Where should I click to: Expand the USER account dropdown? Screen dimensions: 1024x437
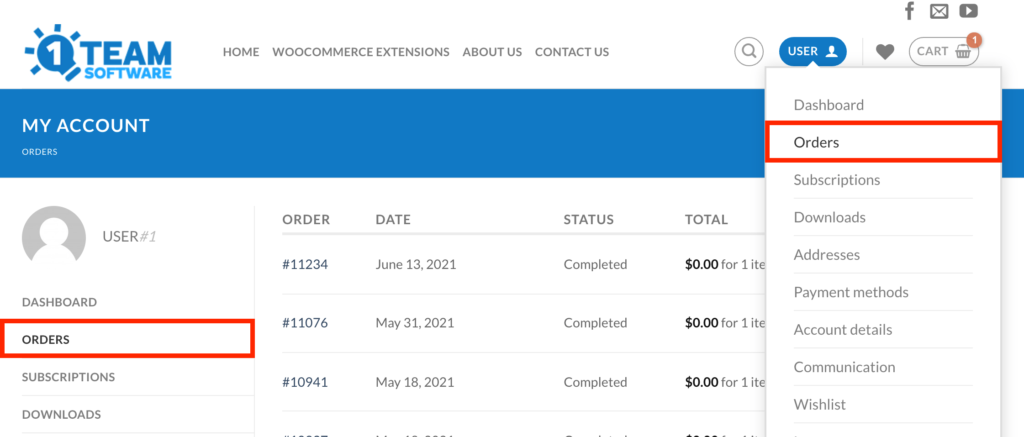(813, 52)
